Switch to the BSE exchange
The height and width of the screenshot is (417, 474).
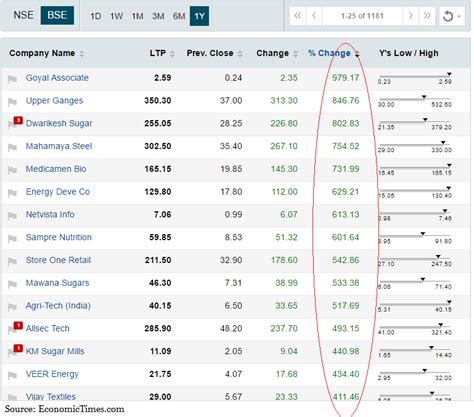pos(57,15)
